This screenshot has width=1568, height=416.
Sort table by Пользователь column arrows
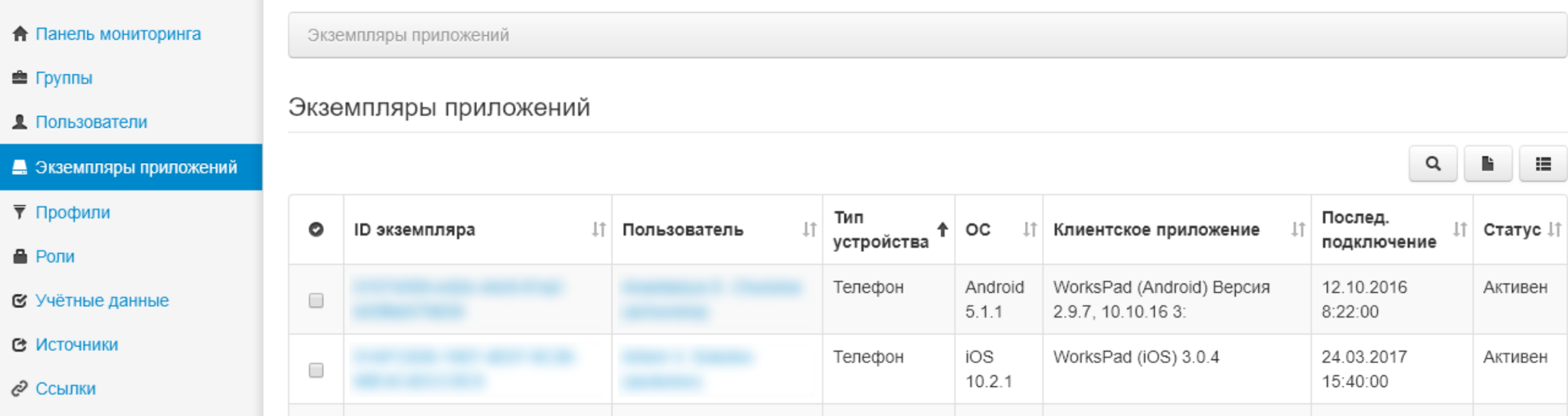[809, 229]
